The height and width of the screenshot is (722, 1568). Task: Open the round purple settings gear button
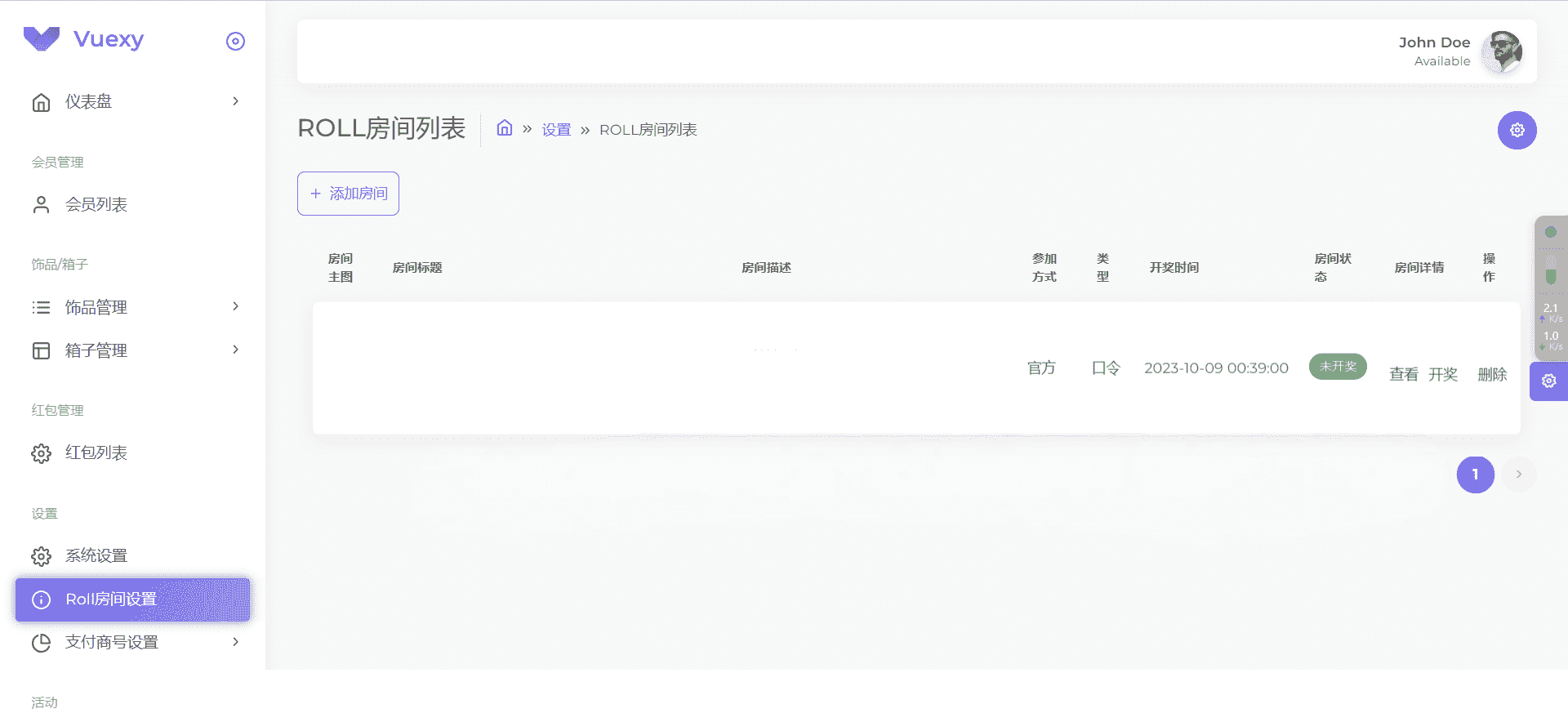point(1517,131)
